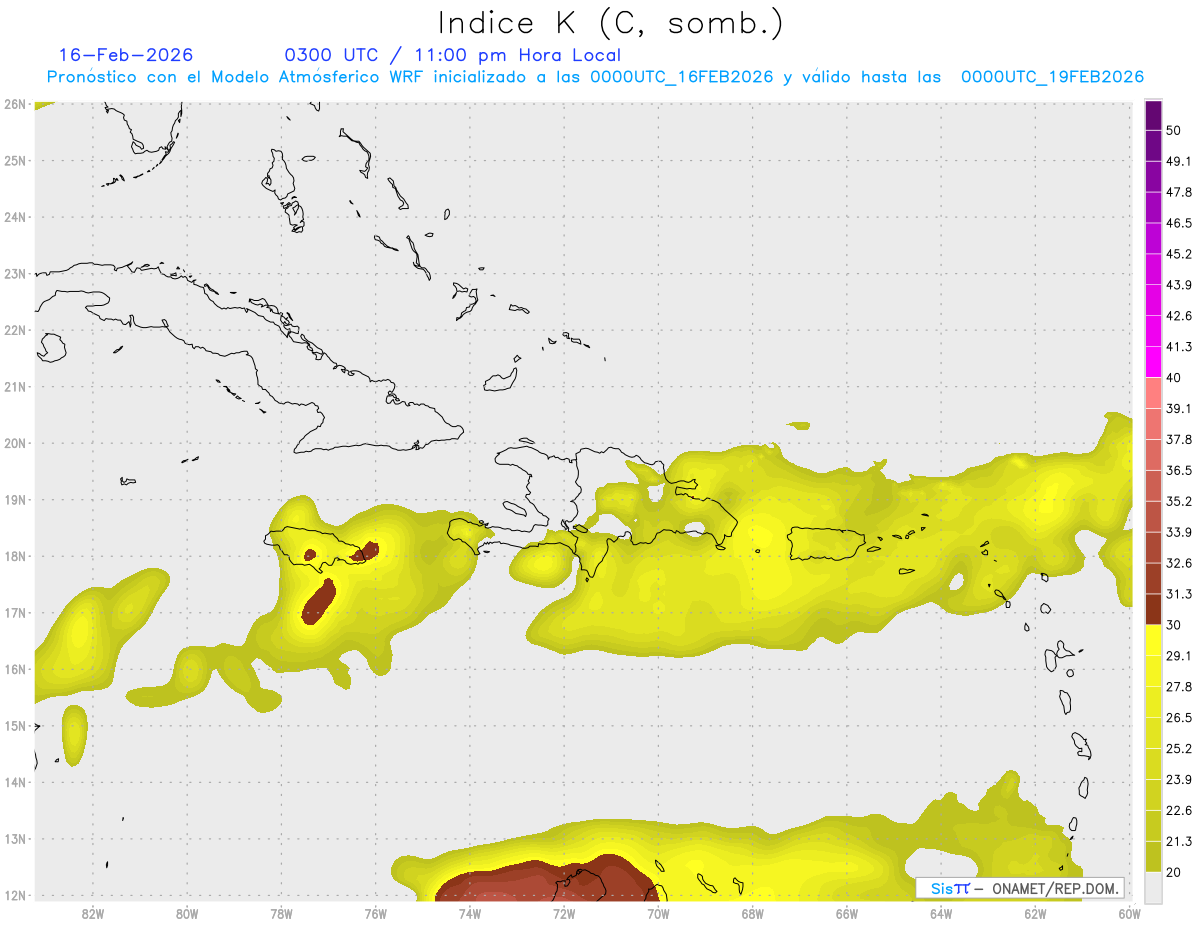Click the colorbar value '40'
The image size is (1200, 927).
click(1173, 377)
